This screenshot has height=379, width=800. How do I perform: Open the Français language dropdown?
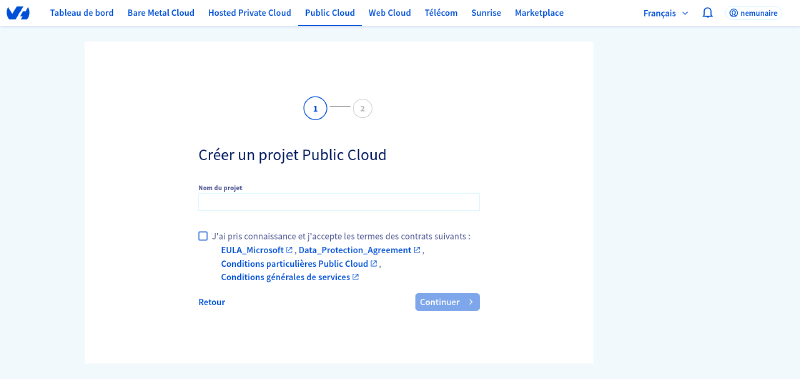click(665, 13)
